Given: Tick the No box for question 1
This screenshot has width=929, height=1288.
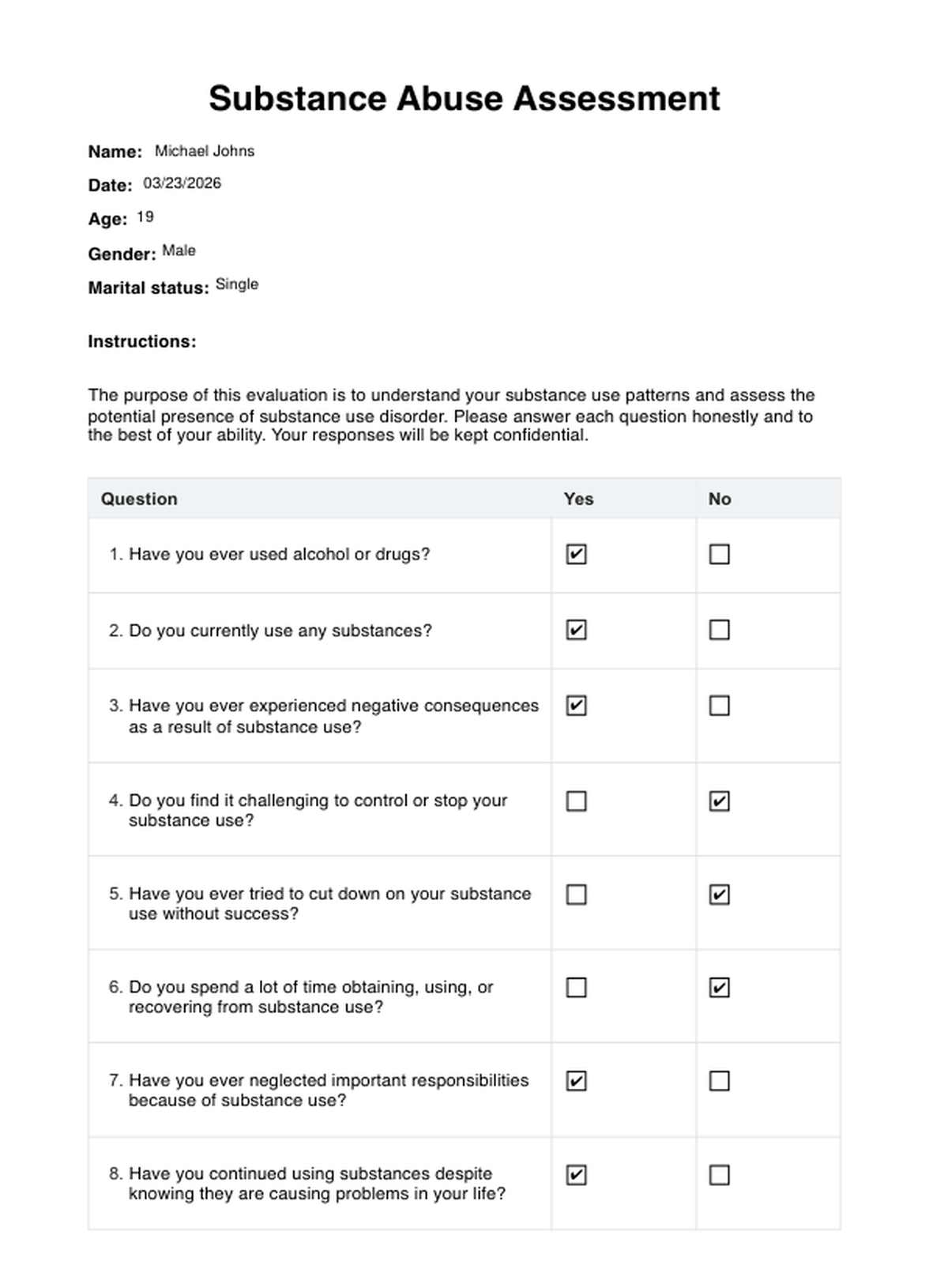Looking at the screenshot, I should coord(719,555).
